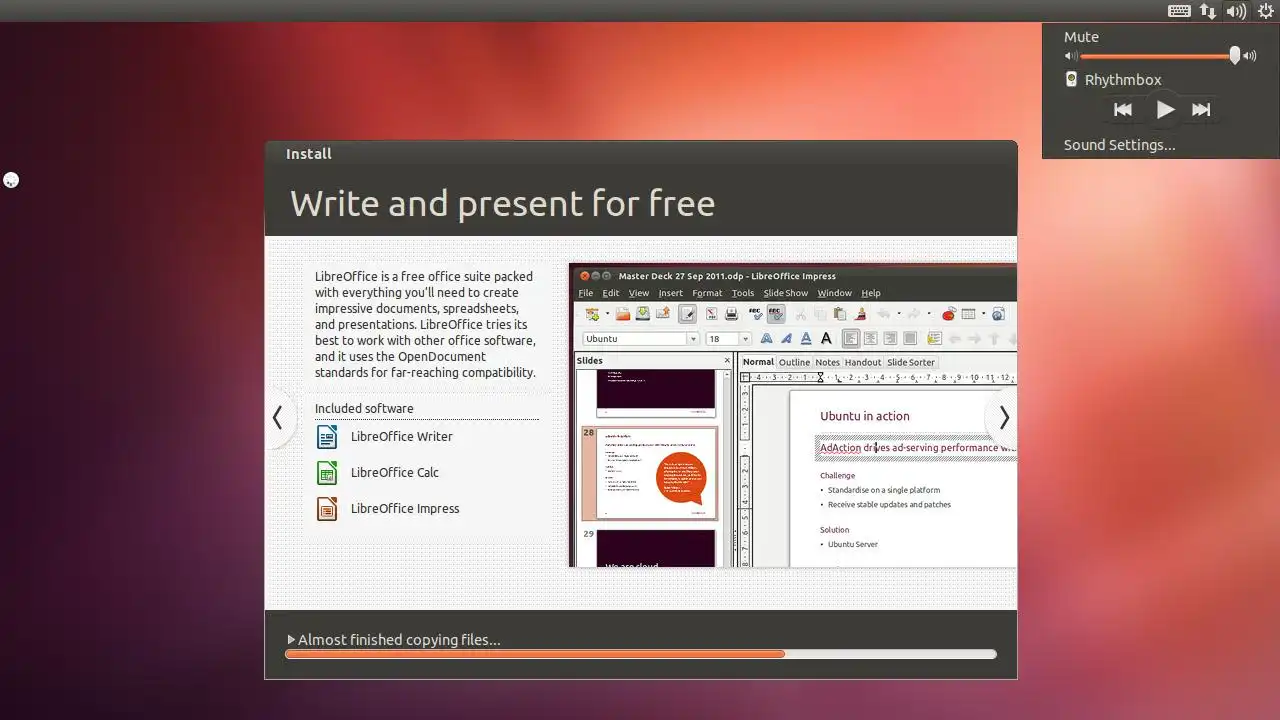Open the Insert menu in Impress screenshot

pyautogui.click(x=671, y=293)
